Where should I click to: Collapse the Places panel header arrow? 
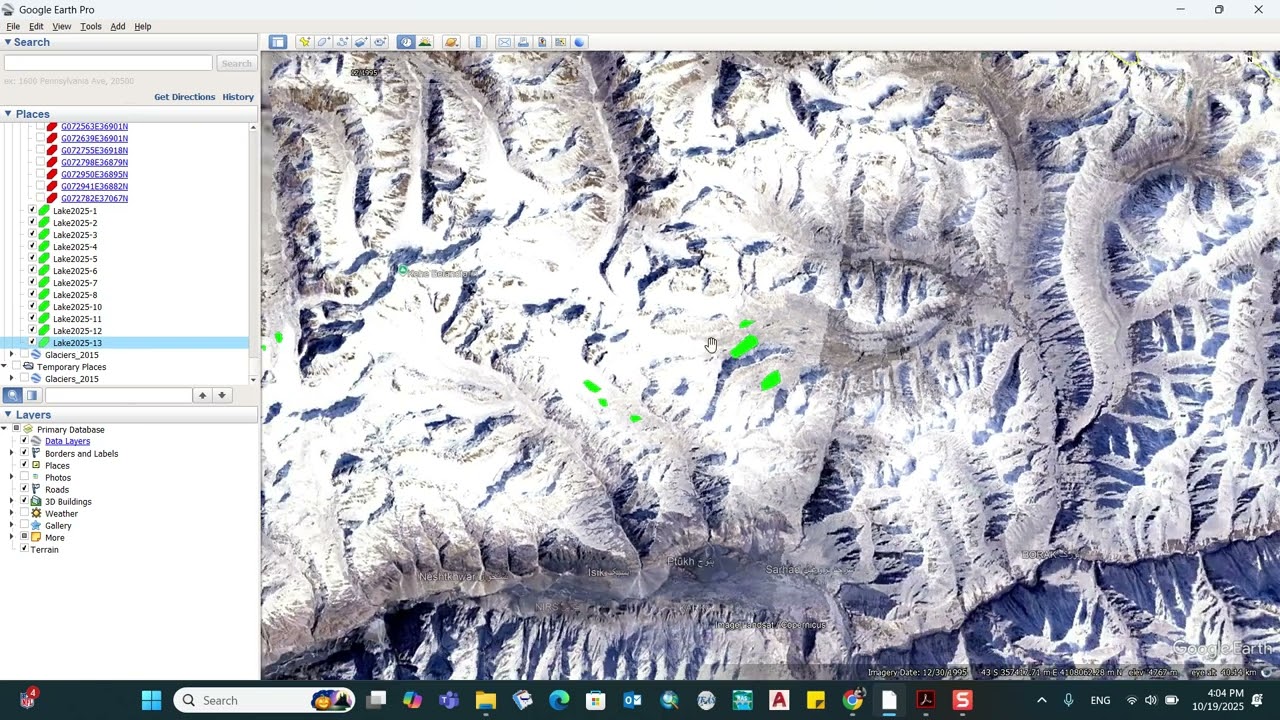pos(8,114)
